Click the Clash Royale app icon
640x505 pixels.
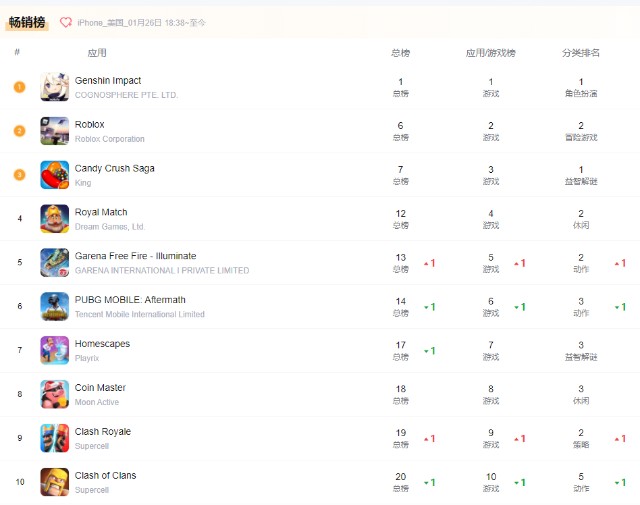[54, 438]
